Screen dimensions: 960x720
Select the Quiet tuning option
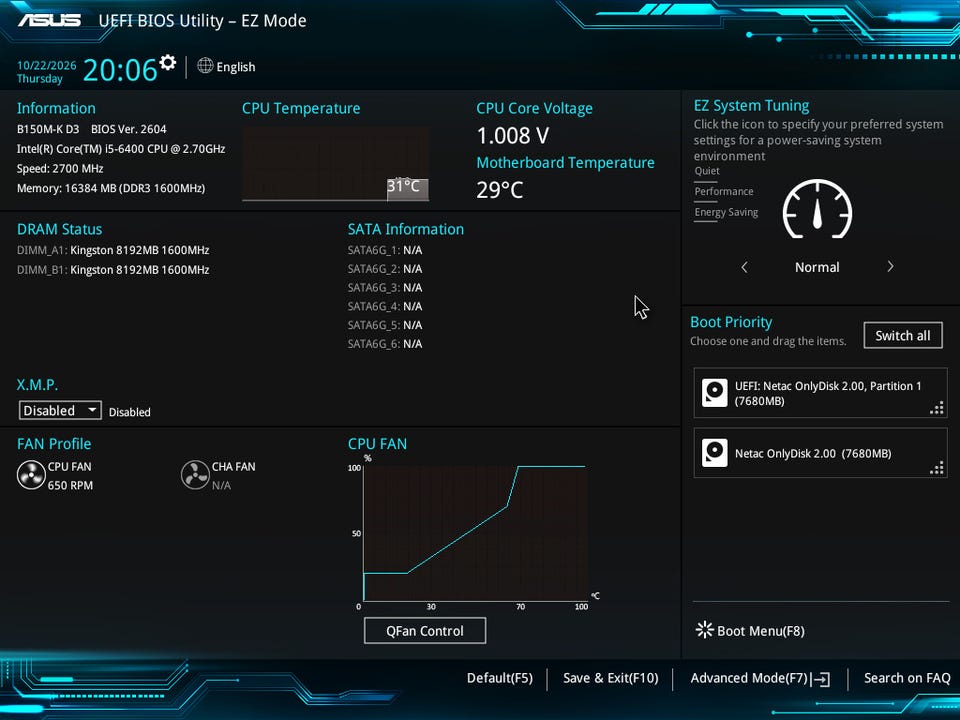coord(707,171)
